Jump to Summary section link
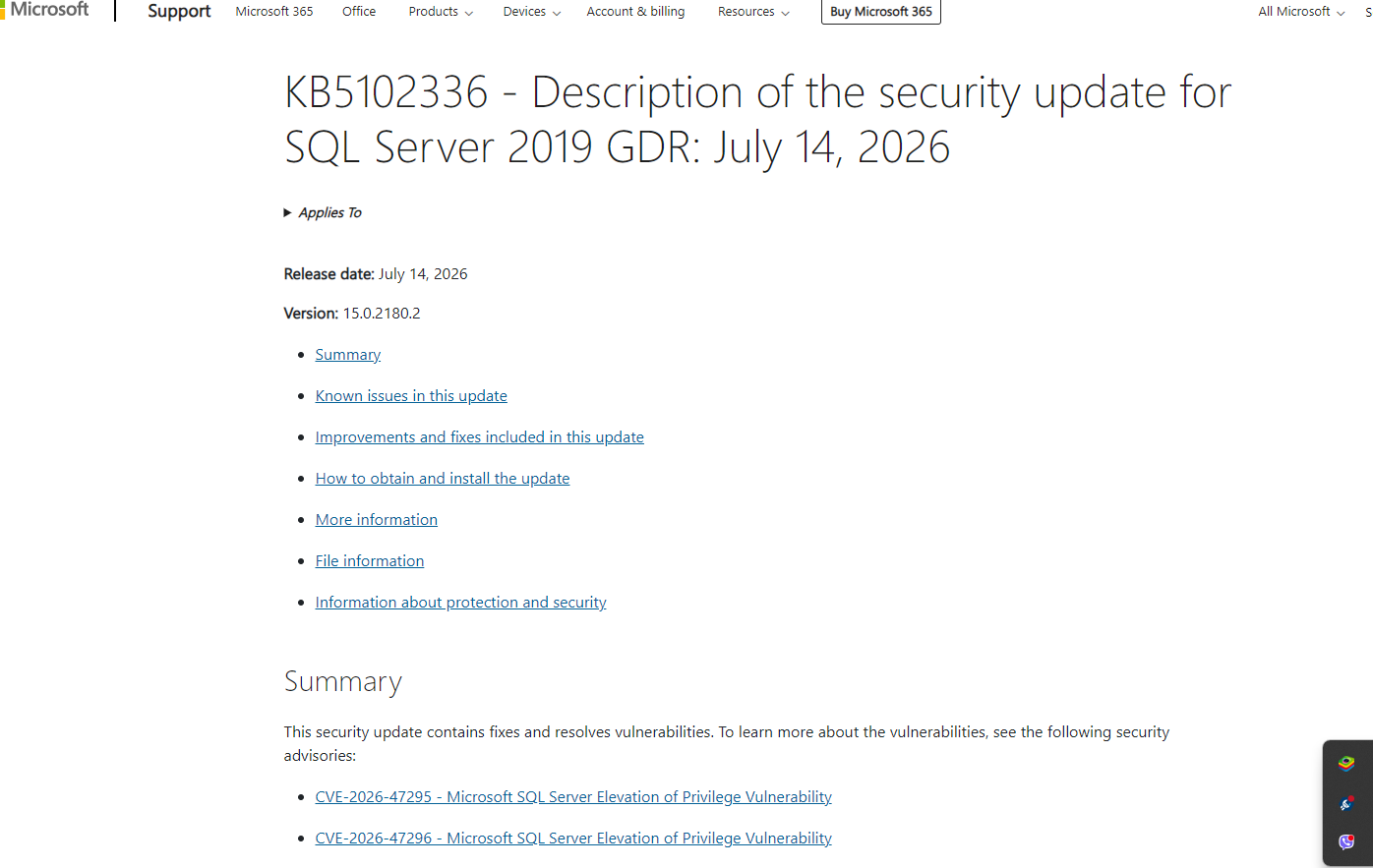Image resolution: width=1373 pixels, height=868 pixels. 348,355
